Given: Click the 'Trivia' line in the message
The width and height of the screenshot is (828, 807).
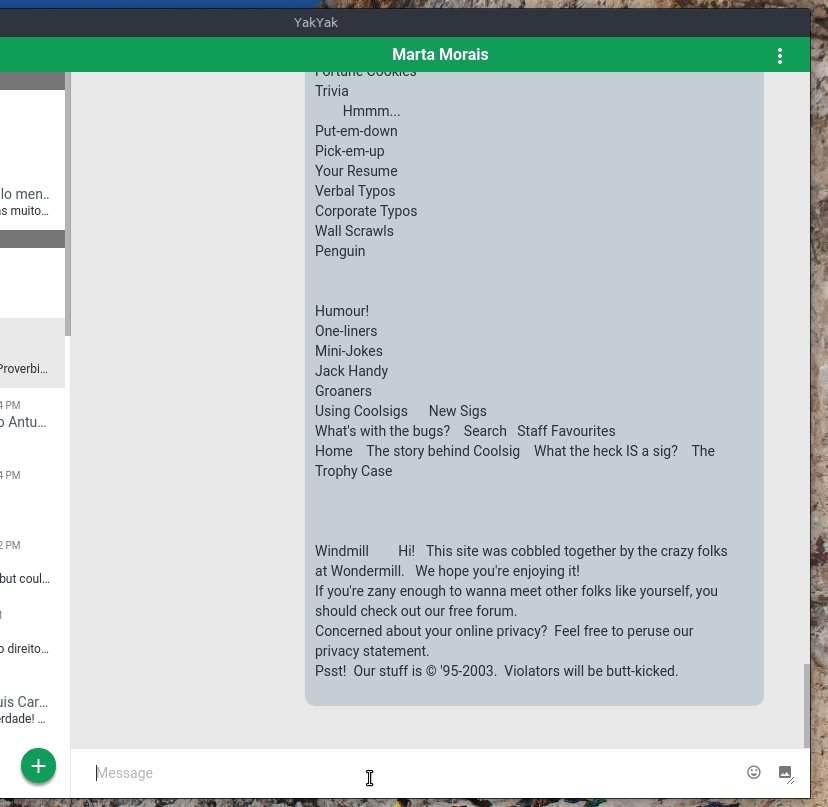Looking at the screenshot, I should point(332,91).
